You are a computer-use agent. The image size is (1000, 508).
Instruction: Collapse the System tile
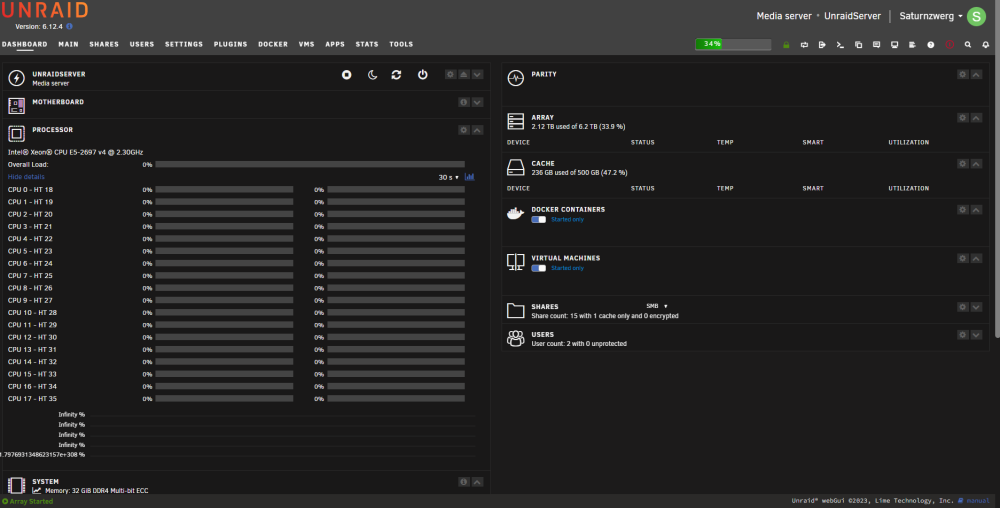pyautogui.click(x=477, y=482)
